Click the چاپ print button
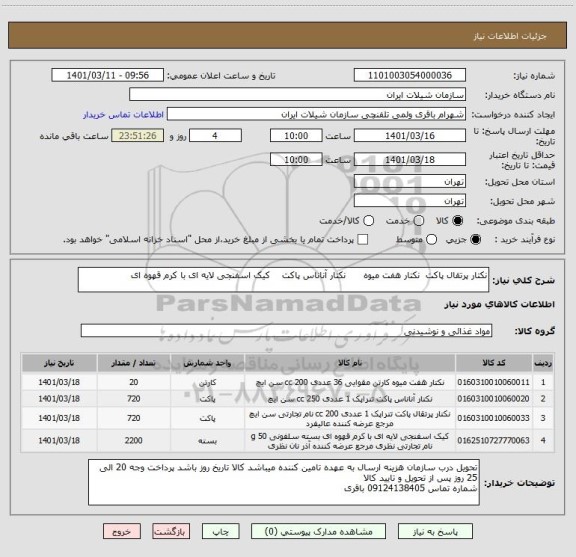This screenshot has height=557, width=576. click(x=221, y=532)
